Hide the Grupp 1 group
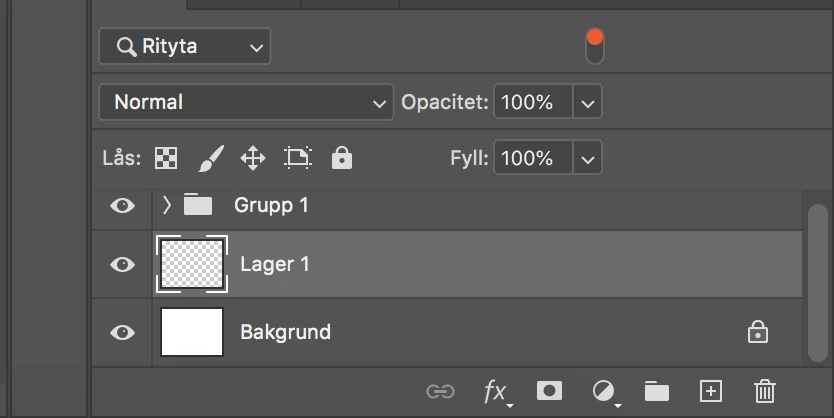834x418 pixels. coord(122,205)
